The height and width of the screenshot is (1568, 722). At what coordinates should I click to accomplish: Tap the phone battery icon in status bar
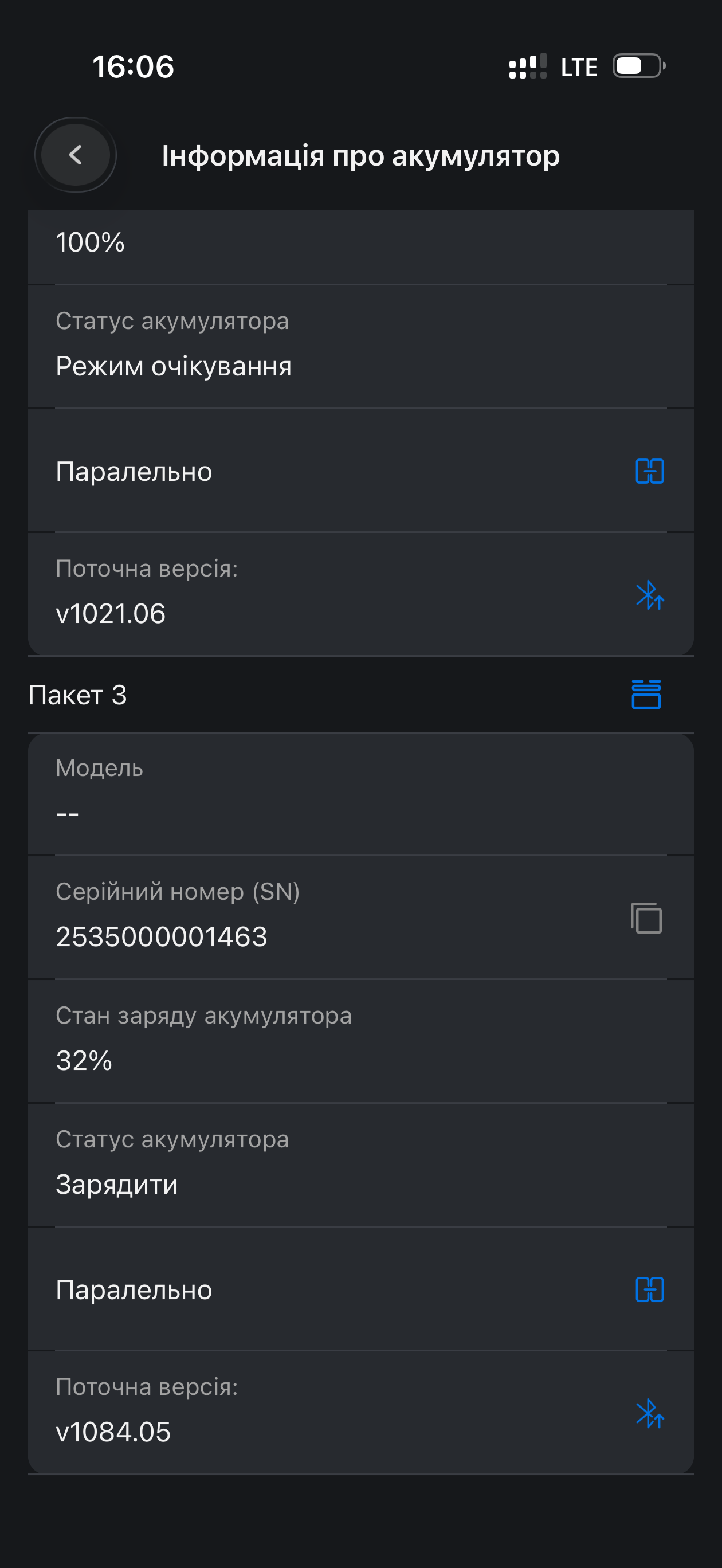coord(638,66)
